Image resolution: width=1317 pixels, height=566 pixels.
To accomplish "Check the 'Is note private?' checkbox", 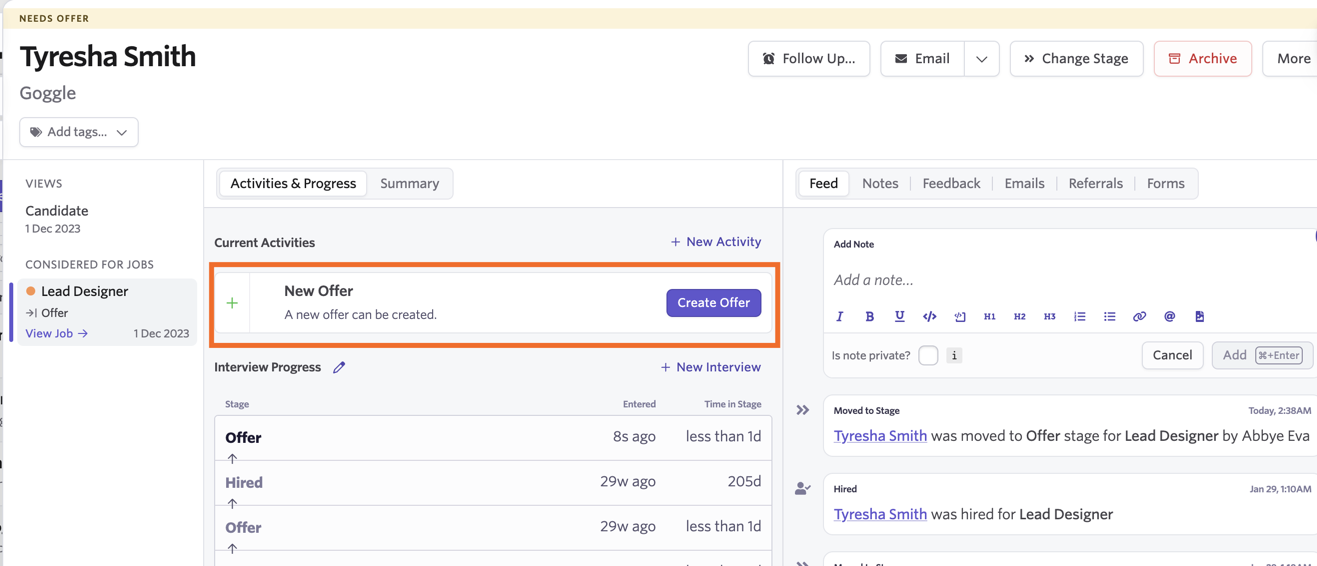I will pyautogui.click(x=928, y=355).
